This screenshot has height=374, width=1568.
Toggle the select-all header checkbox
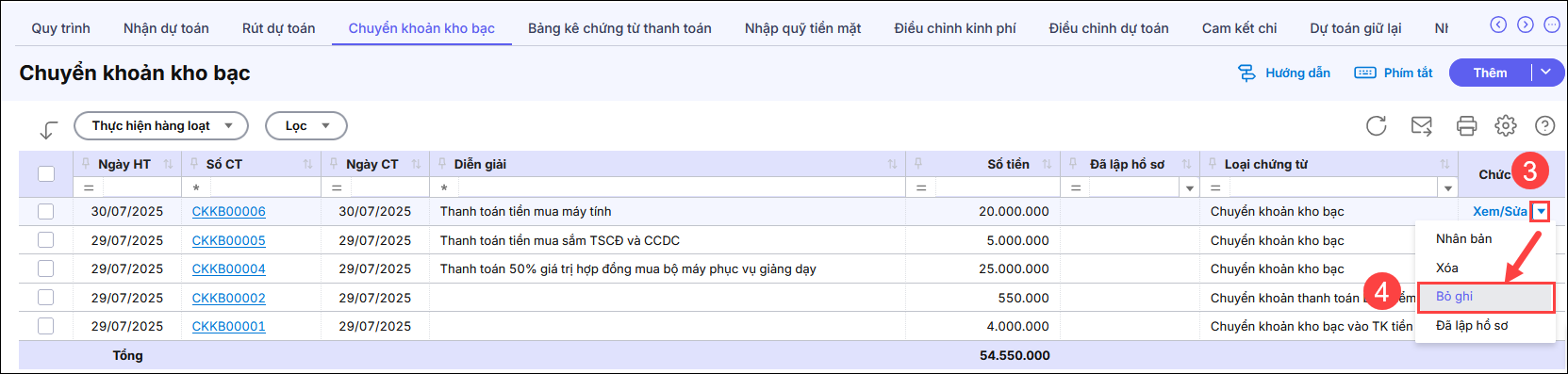[46, 173]
